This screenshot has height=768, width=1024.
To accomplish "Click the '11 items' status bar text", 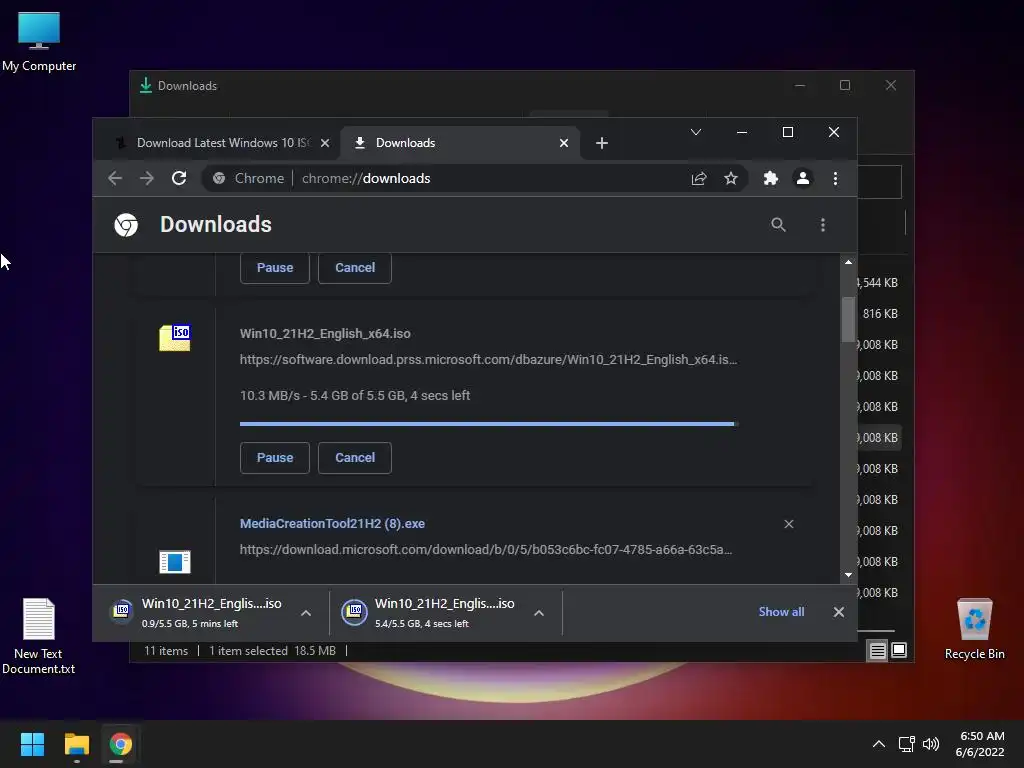I will (166, 651).
